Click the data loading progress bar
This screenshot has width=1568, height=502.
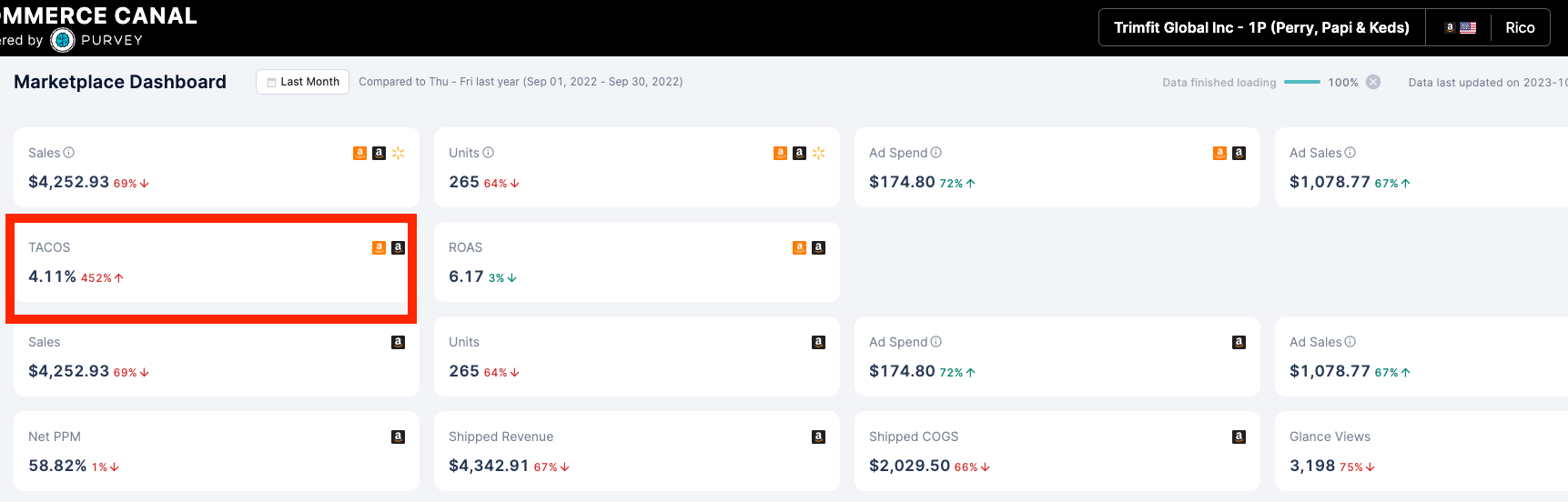(1301, 82)
